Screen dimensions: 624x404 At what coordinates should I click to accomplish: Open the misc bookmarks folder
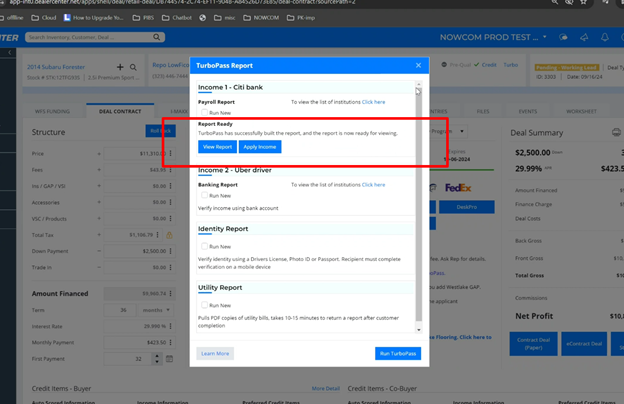tap(225, 18)
